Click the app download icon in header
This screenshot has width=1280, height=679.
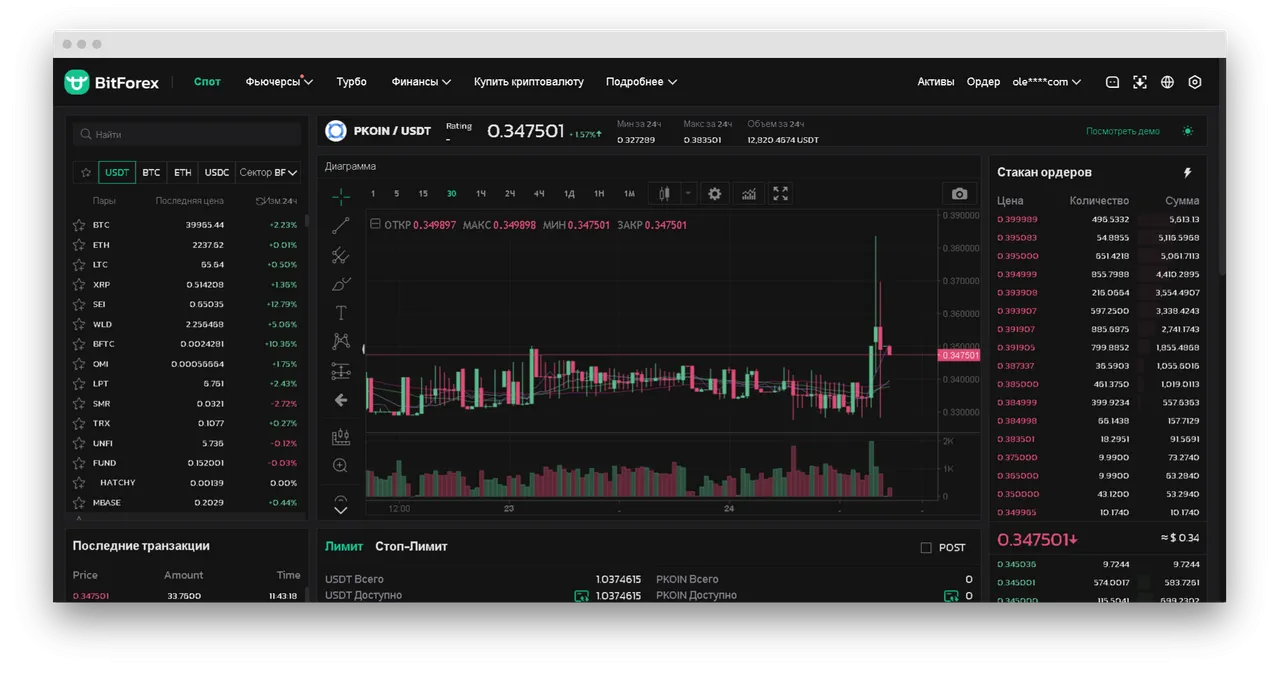(x=1140, y=82)
